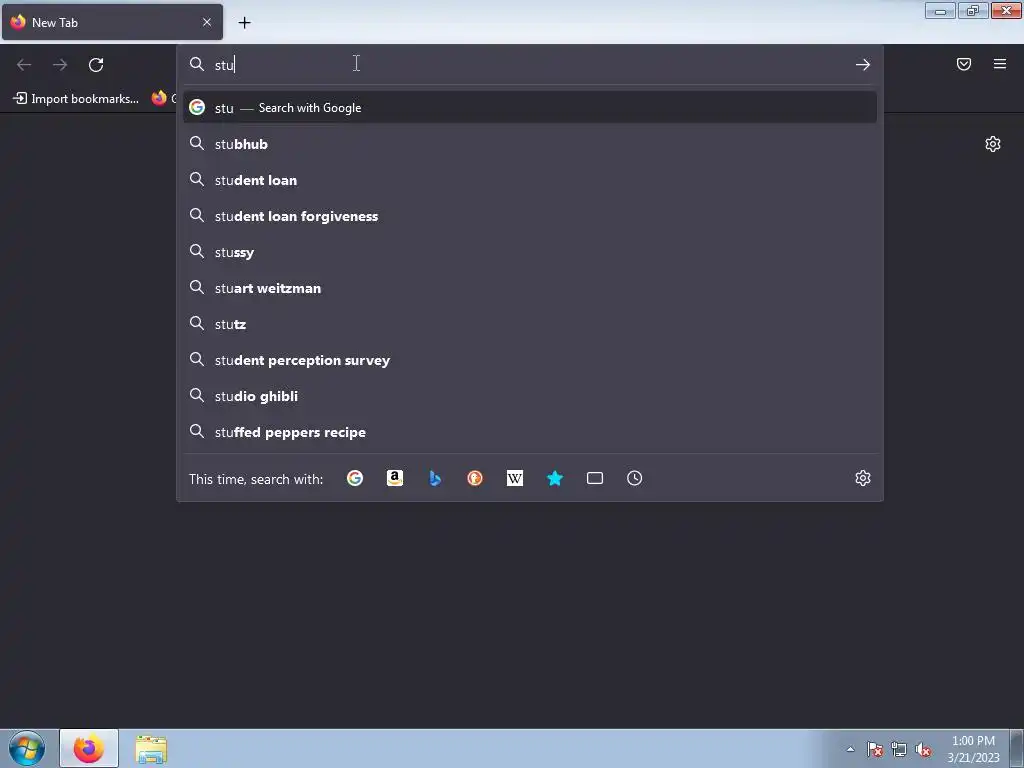Select student loan forgiveness suggestion
Image resolution: width=1024 pixels, height=768 pixels.
[x=530, y=216]
